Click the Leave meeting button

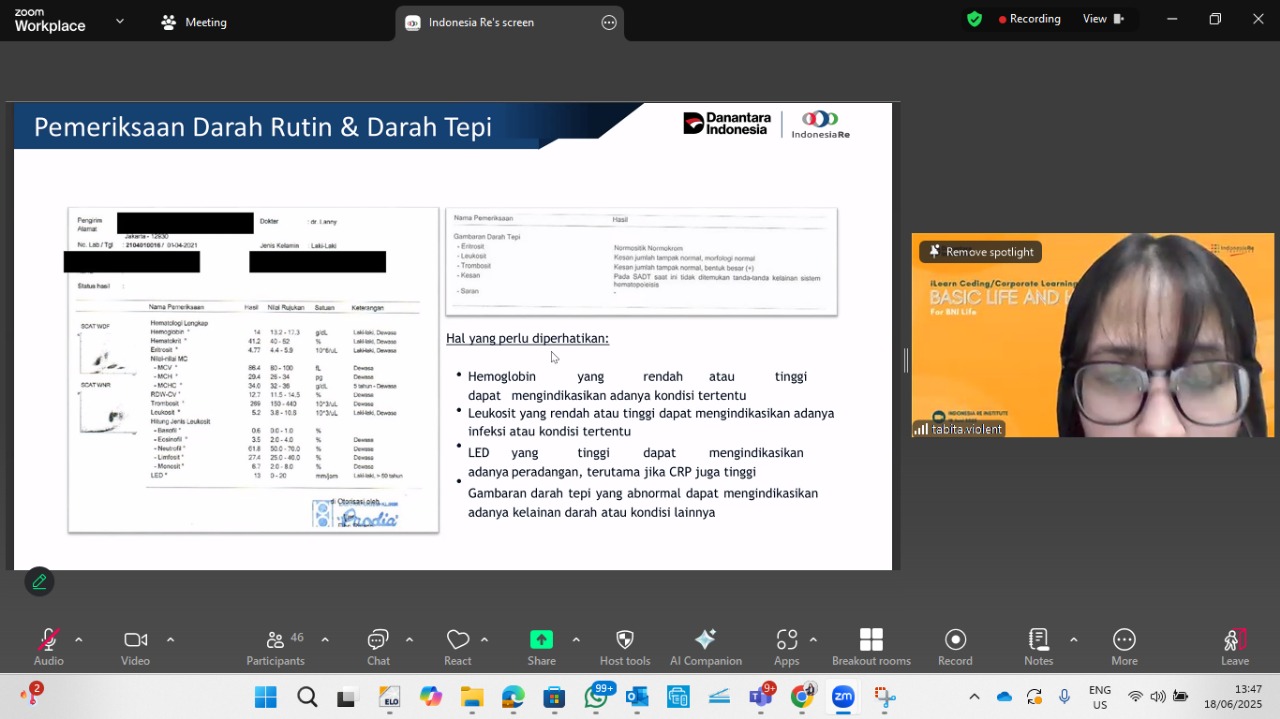1235,647
